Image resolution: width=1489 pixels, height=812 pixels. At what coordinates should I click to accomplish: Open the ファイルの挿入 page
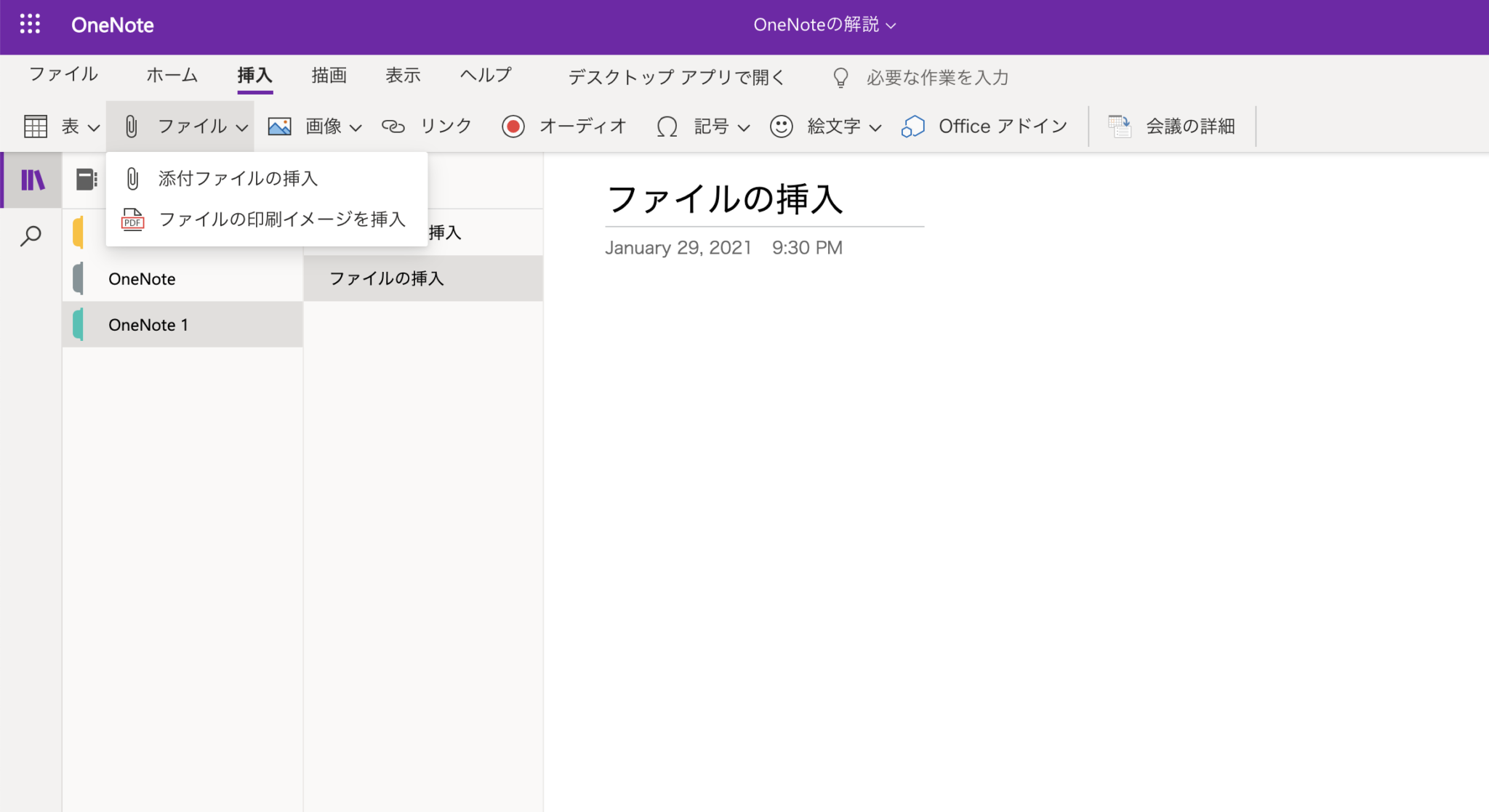[x=388, y=278]
